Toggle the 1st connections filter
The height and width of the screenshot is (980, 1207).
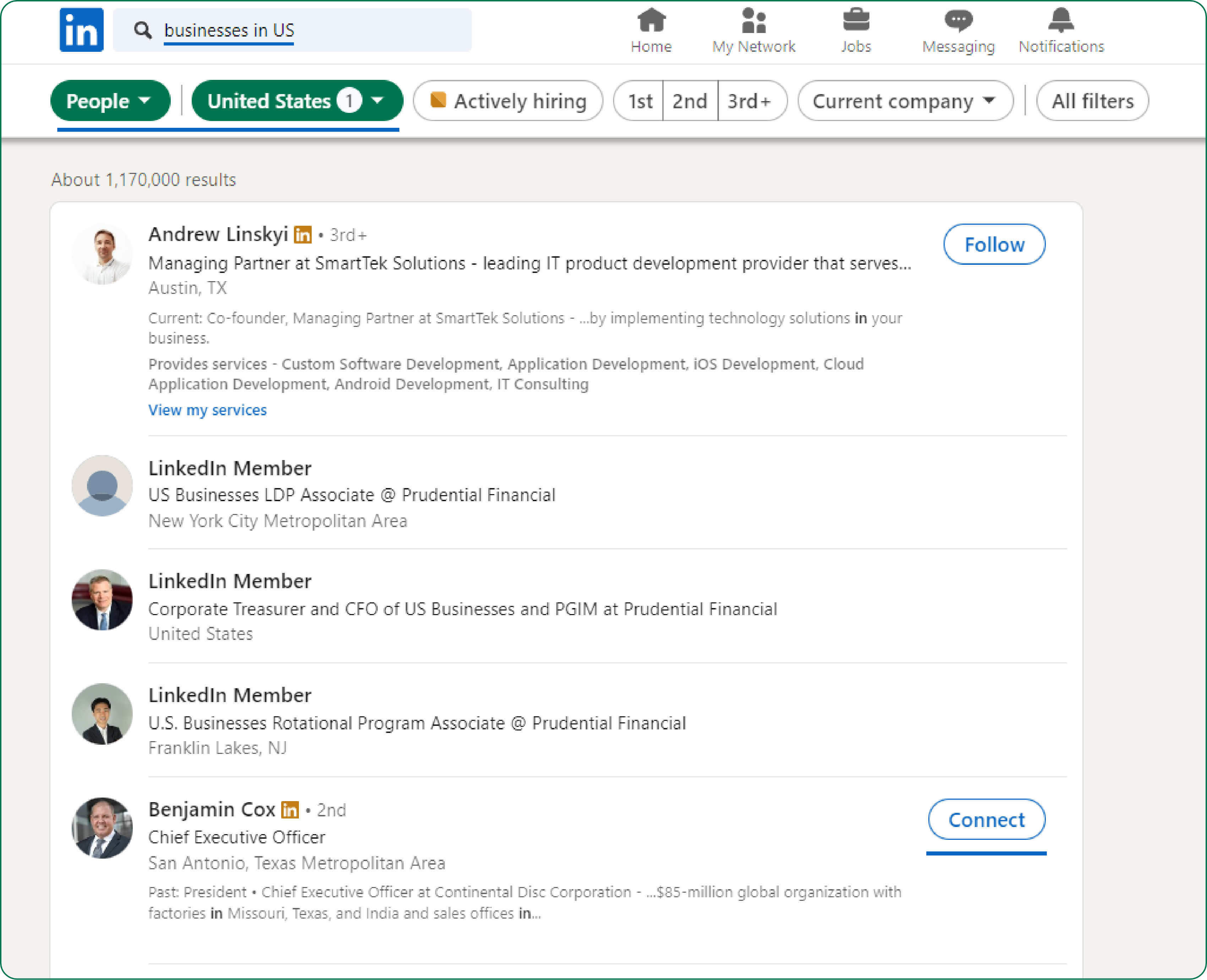tap(639, 100)
